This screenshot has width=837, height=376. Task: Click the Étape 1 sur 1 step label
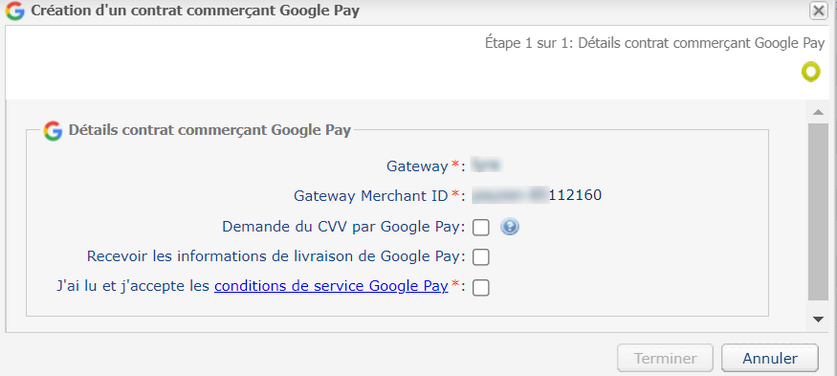(655, 43)
